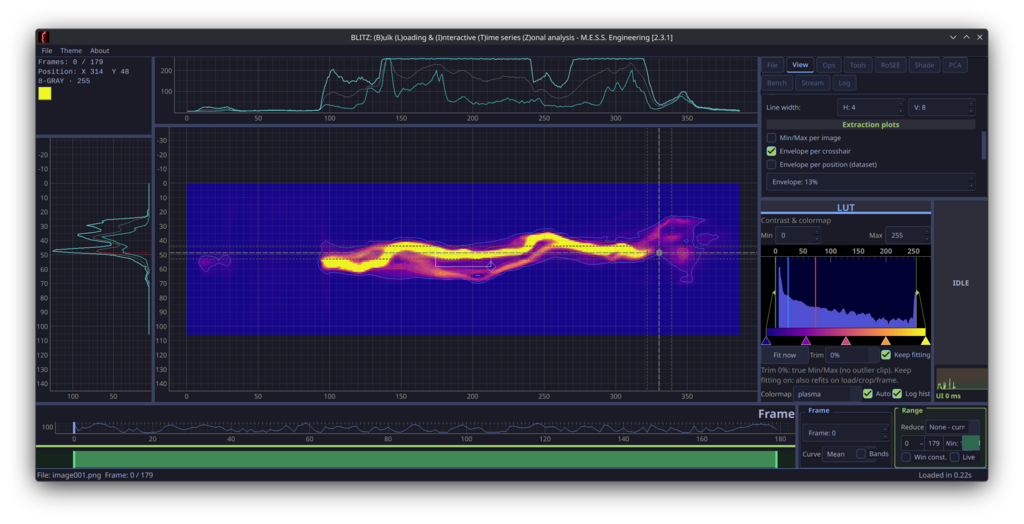The height and width of the screenshot is (524, 1024).
Task: Select the PCA tab
Action: pos(955,65)
